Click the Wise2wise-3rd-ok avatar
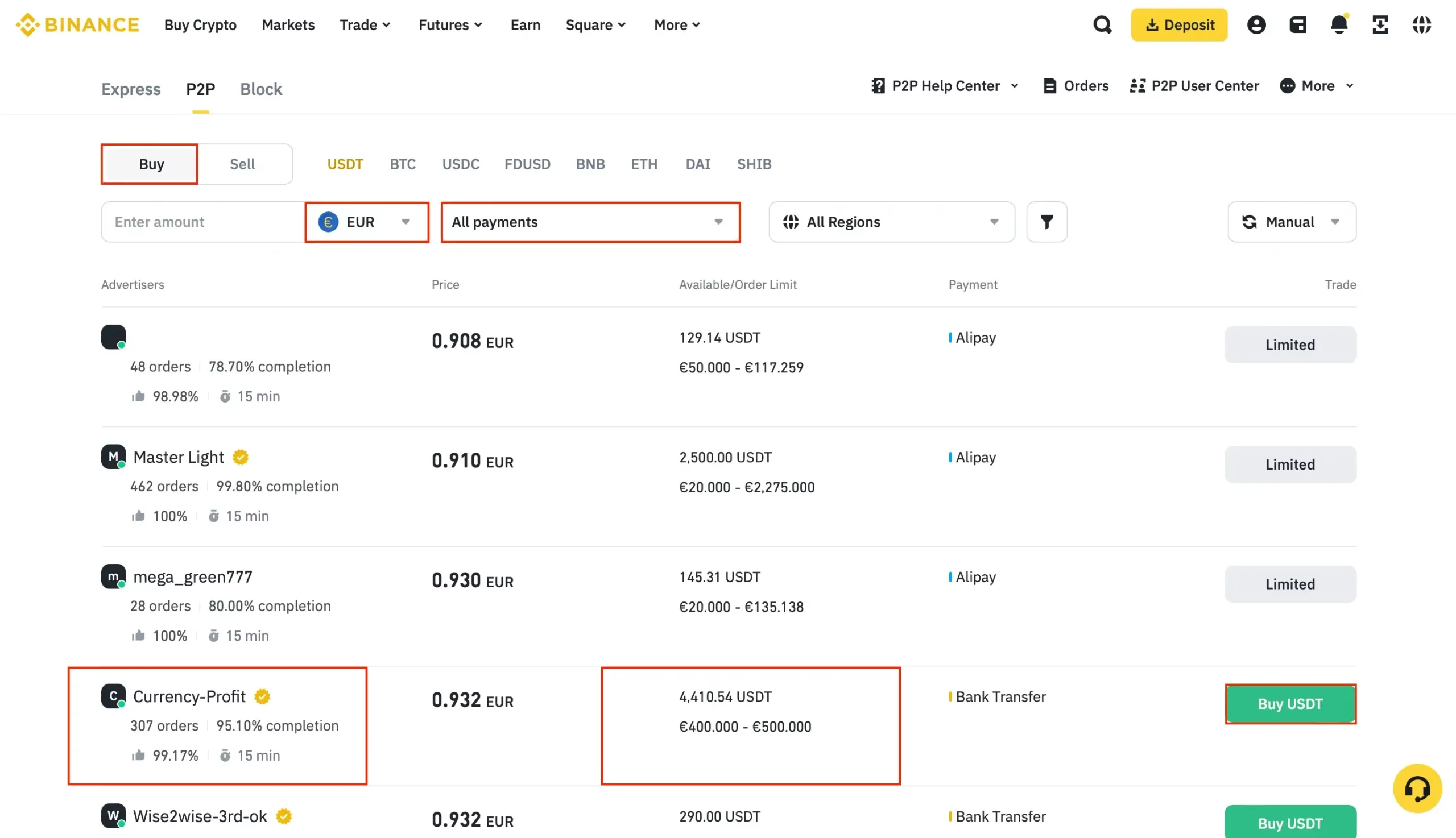Viewport: 1456px width, 838px height. 113,816
